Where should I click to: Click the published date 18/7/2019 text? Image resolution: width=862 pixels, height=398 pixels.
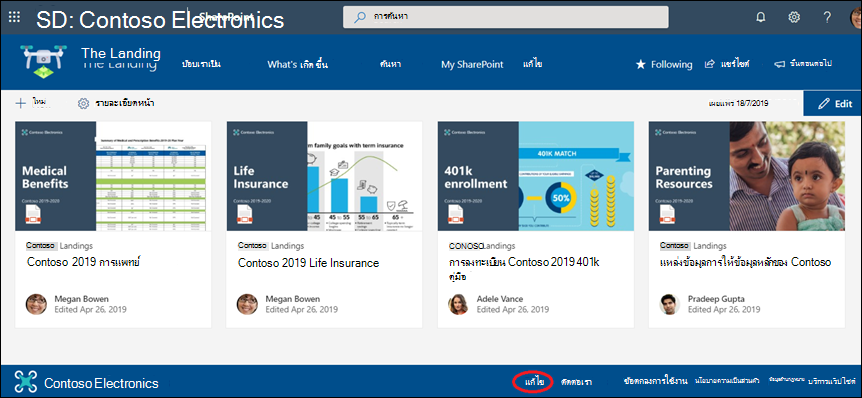click(738, 103)
